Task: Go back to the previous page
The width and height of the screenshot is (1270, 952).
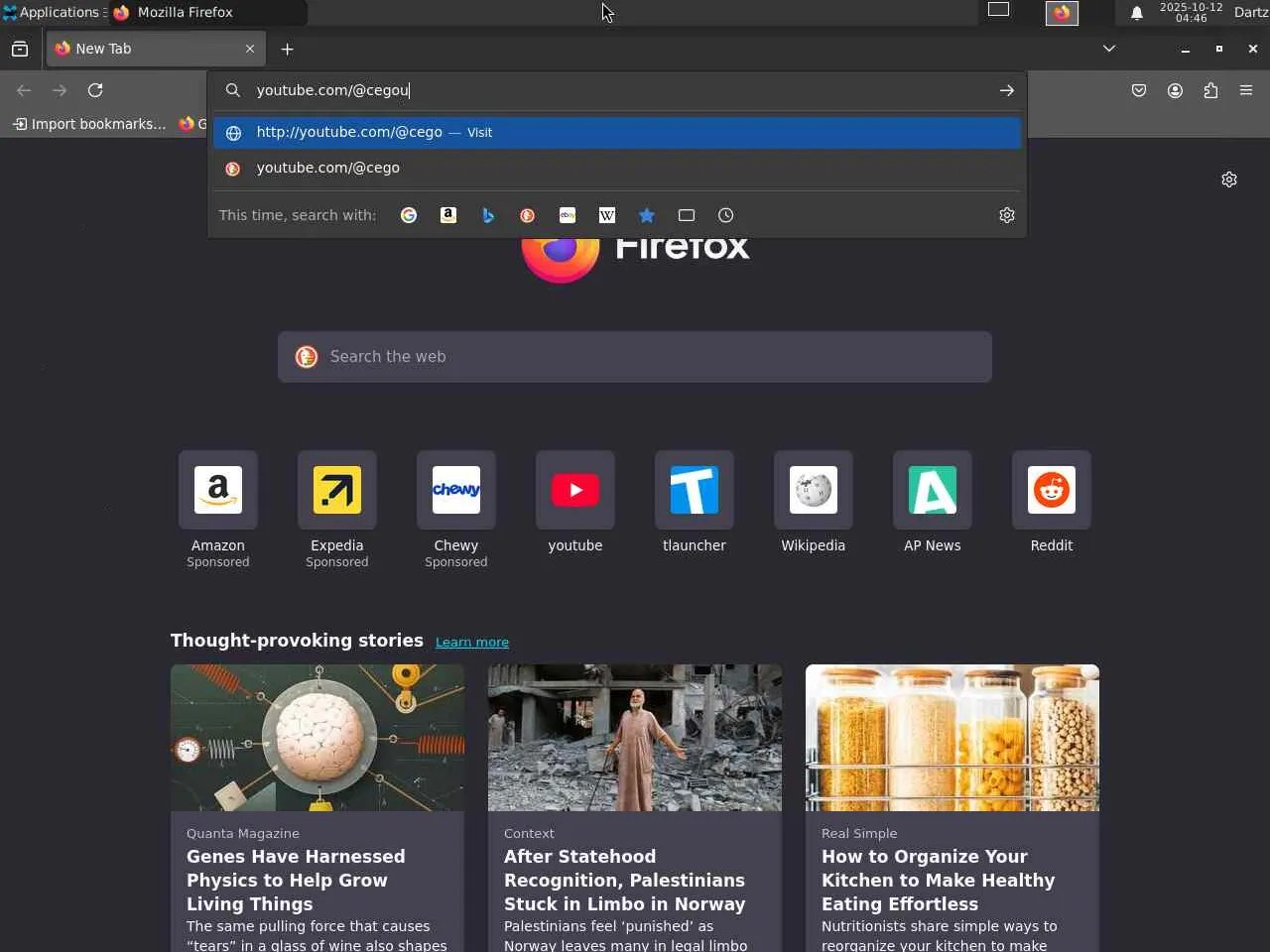Action: point(24,90)
